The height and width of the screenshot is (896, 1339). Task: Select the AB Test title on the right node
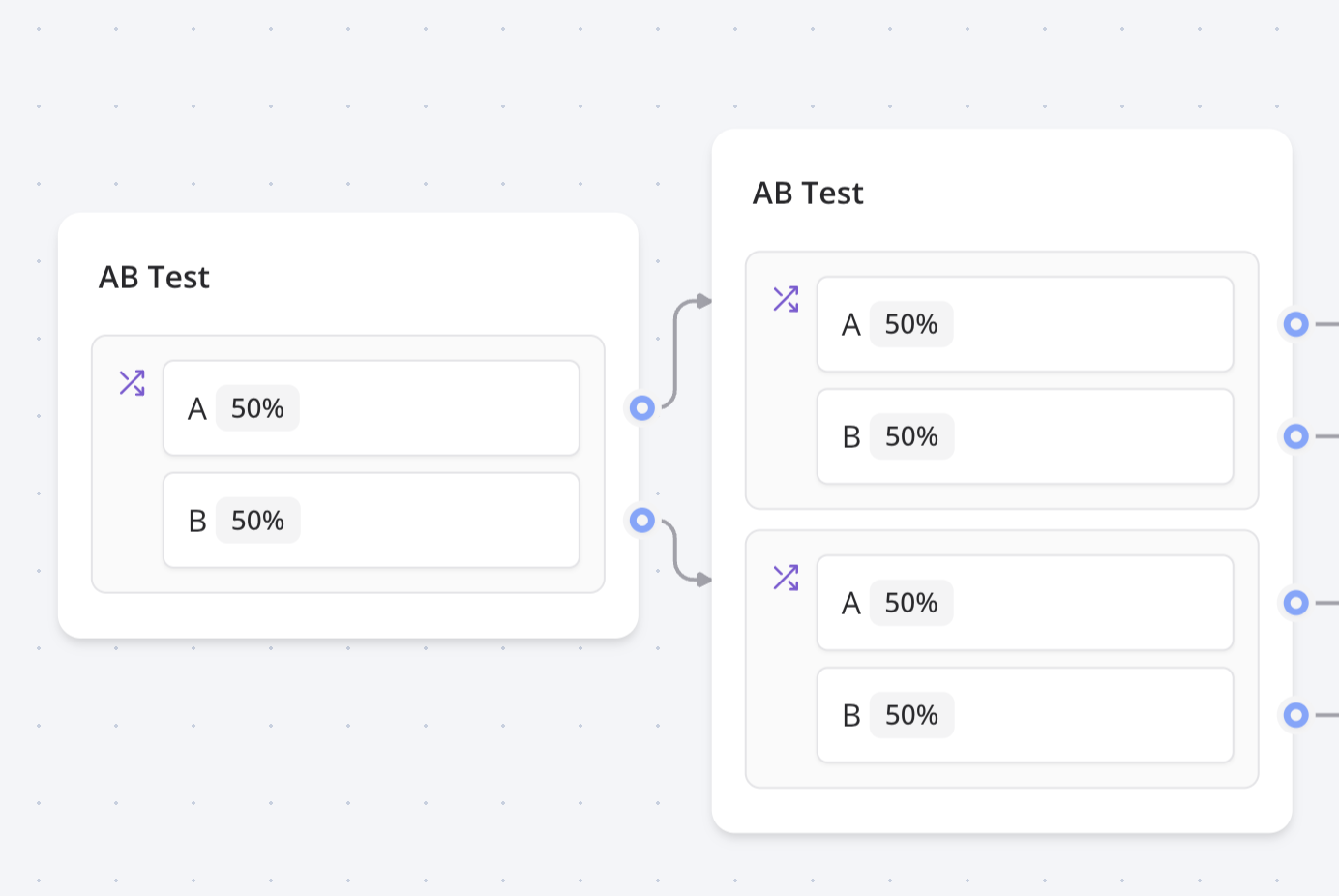[x=807, y=194]
